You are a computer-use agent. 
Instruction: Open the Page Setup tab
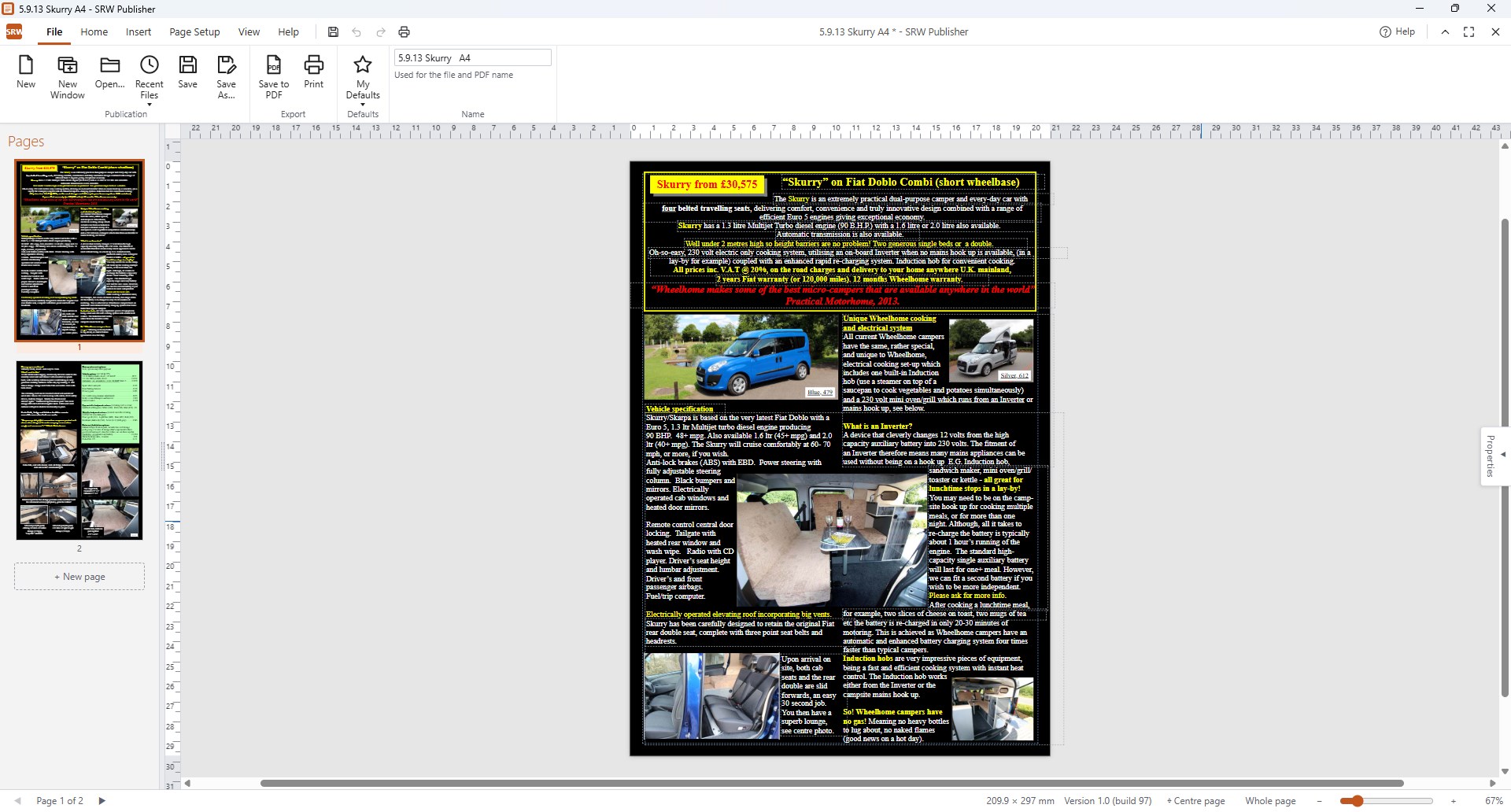click(194, 32)
